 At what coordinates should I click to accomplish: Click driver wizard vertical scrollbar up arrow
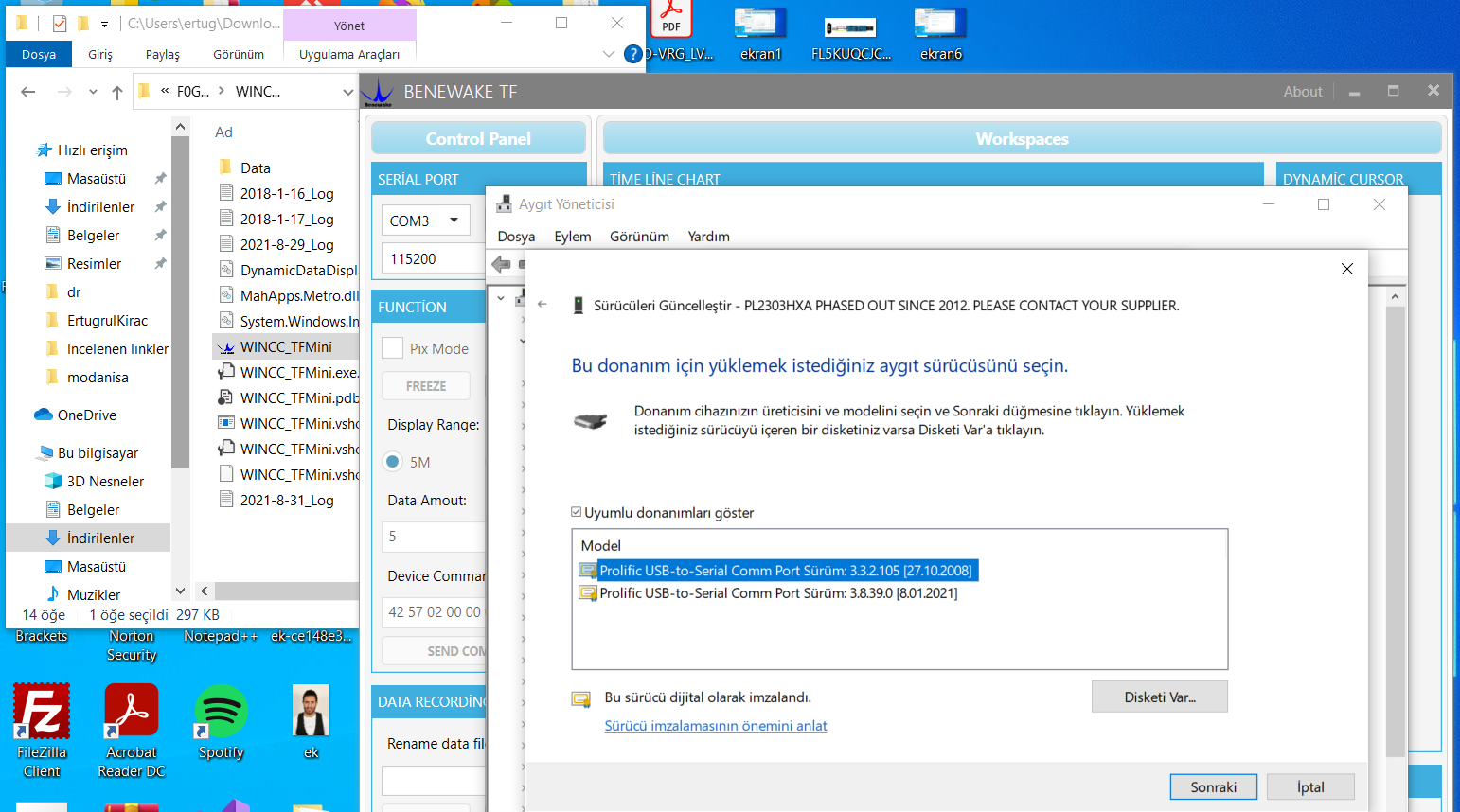[1395, 297]
